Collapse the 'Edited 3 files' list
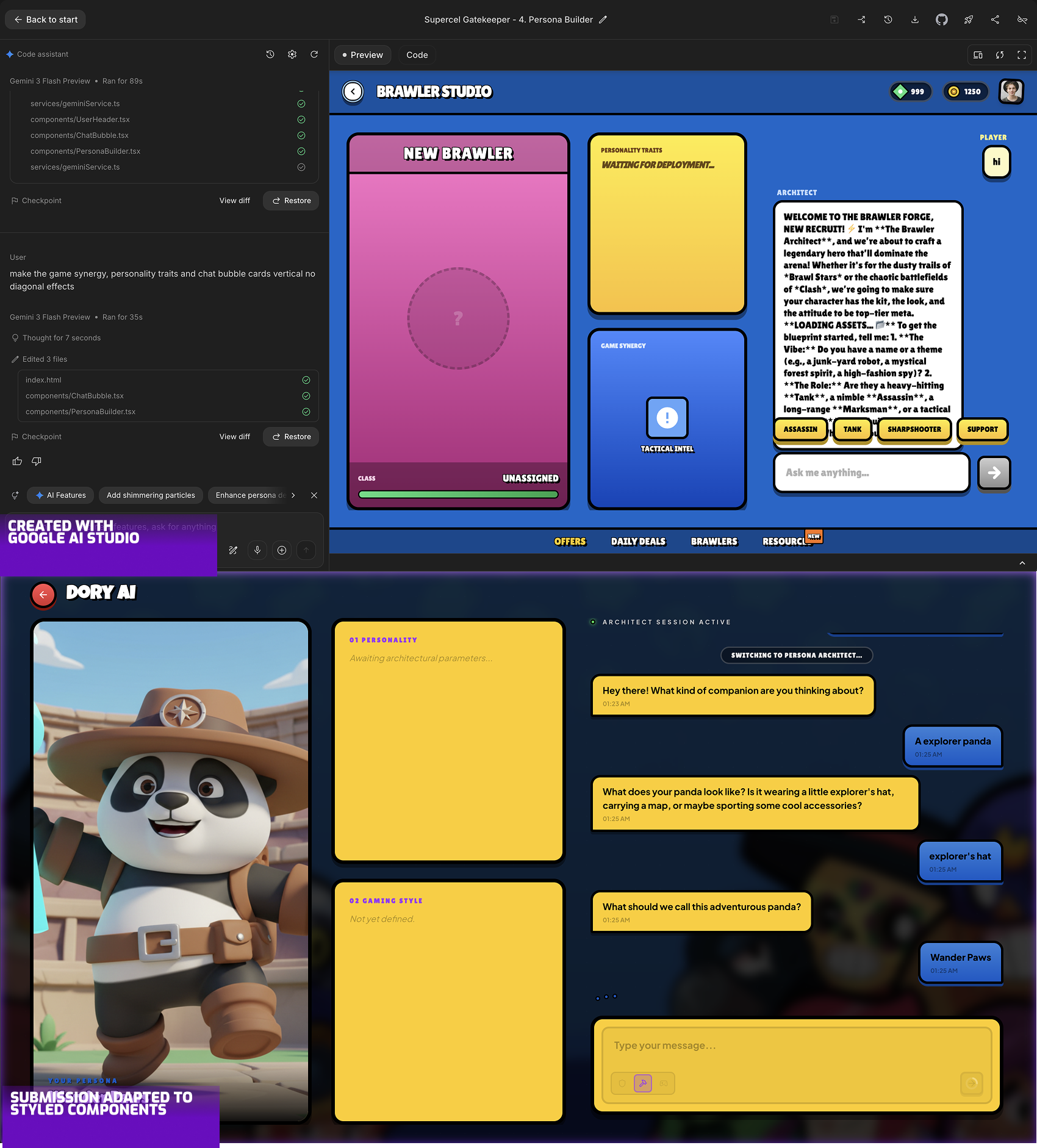Image resolution: width=1037 pixels, height=1148 pixels. coord(40,359)
